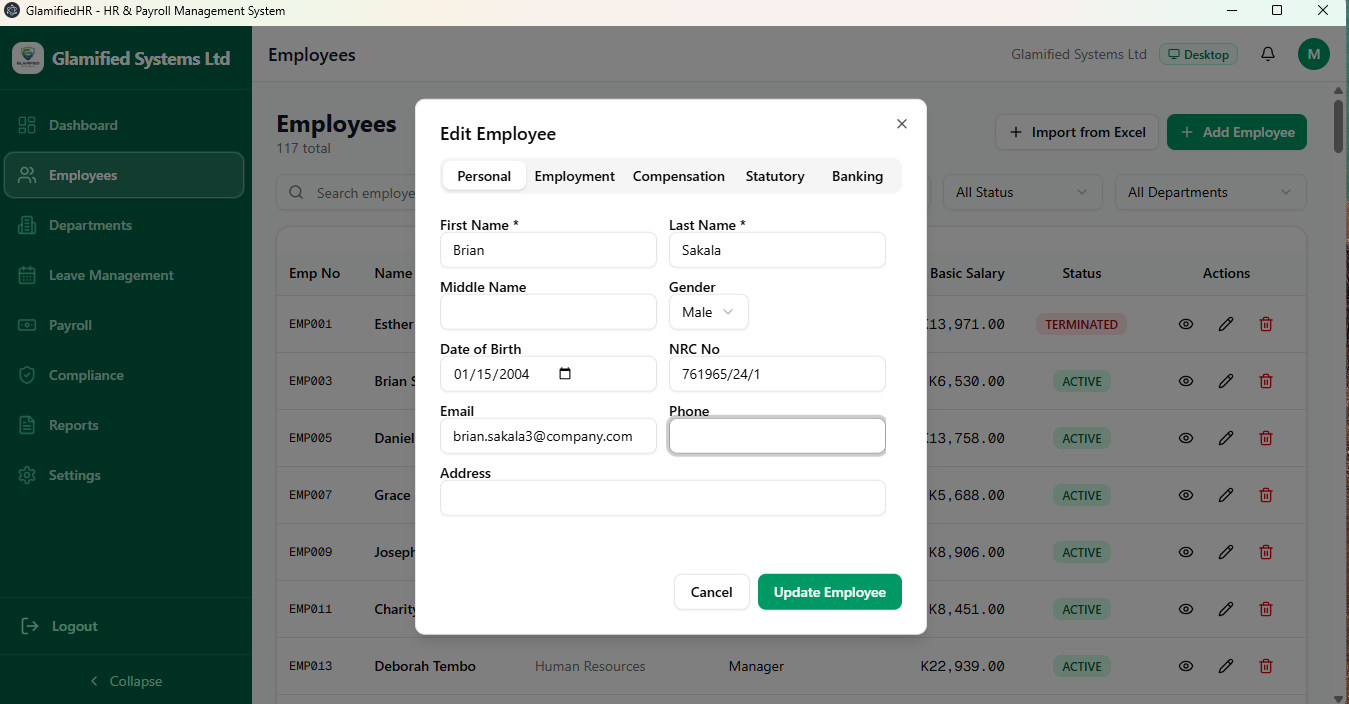The image size is (1349, 704).
Task: Open the Payroll section
Action: click(124, 325)
